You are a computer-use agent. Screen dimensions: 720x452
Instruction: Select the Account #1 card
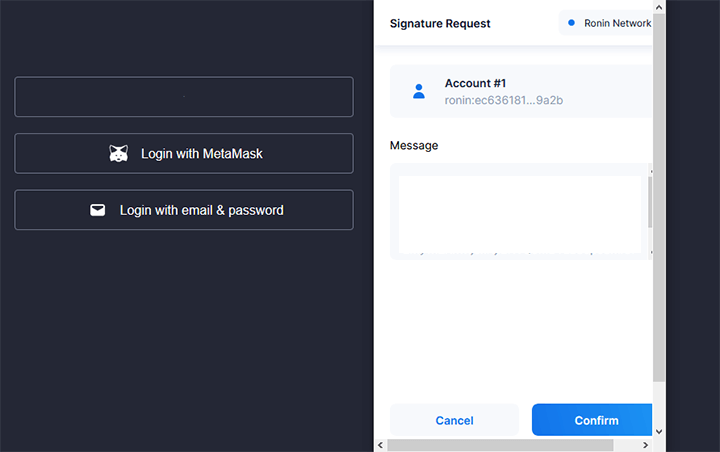(521, 91)
